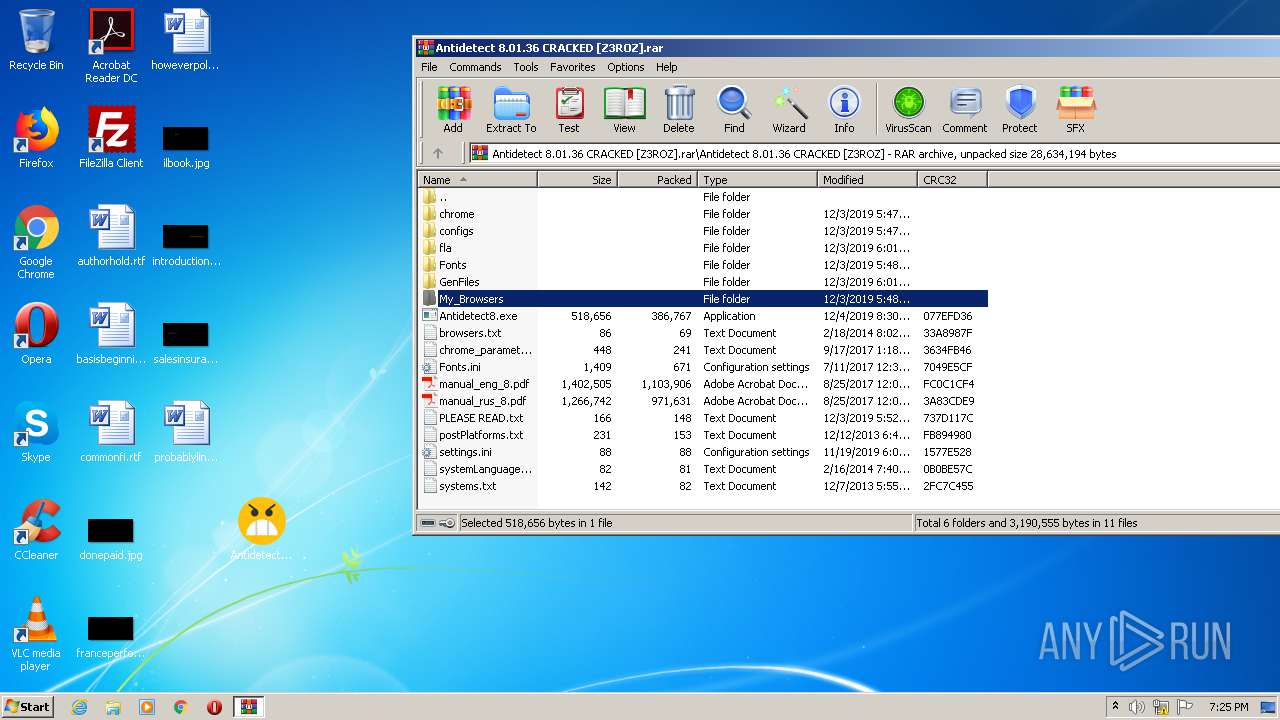
Task: Click the WinRAR taskbar button
Action: click(x=248, y=707)
